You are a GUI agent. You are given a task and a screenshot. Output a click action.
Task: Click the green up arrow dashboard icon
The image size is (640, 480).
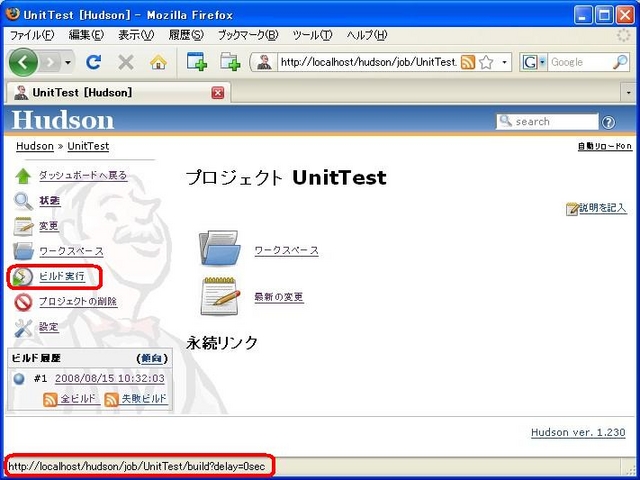point(23,176)
